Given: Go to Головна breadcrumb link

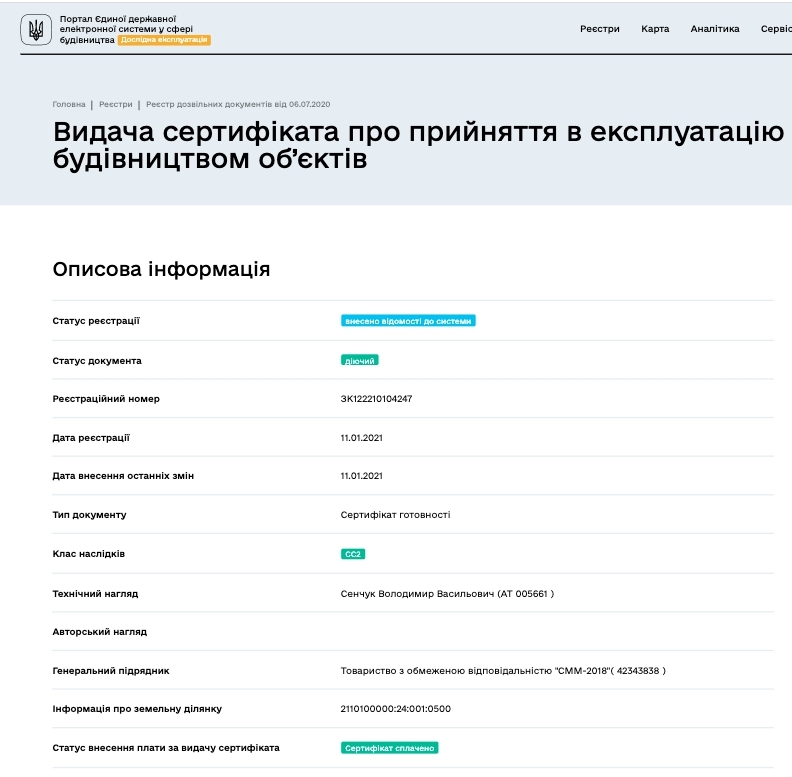Looking at the screenshot, I should click(69, 104).
